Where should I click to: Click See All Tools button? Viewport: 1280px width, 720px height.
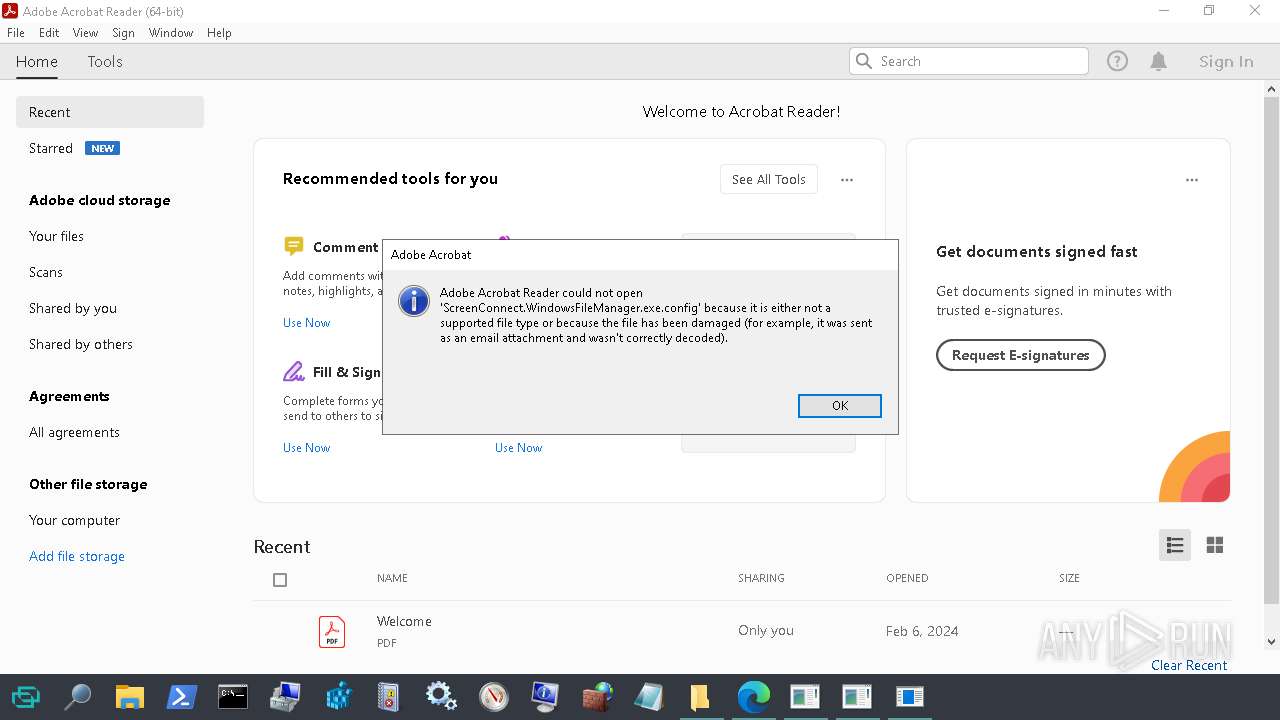point(769,179)
